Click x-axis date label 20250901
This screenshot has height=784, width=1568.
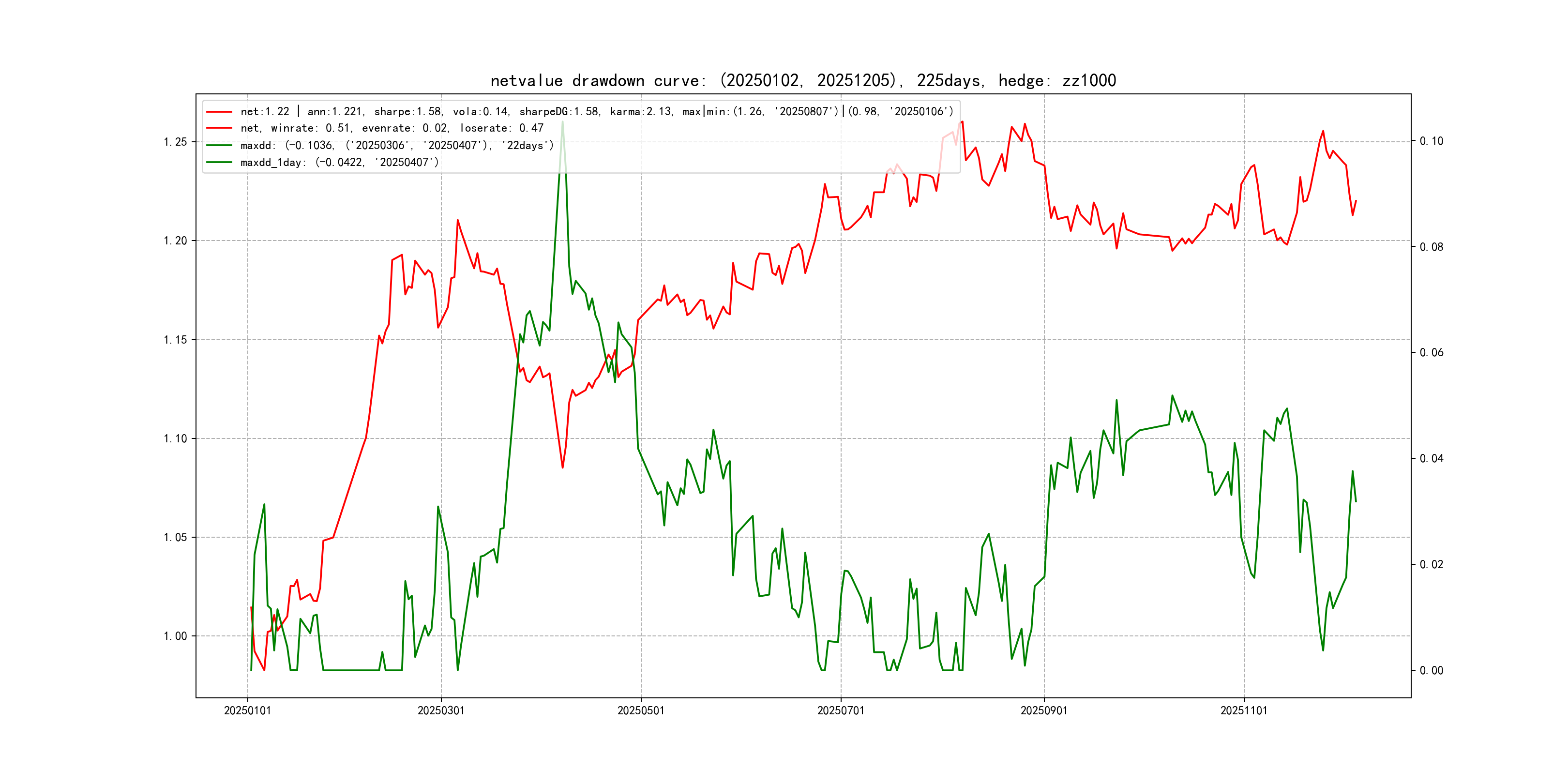1043,710
